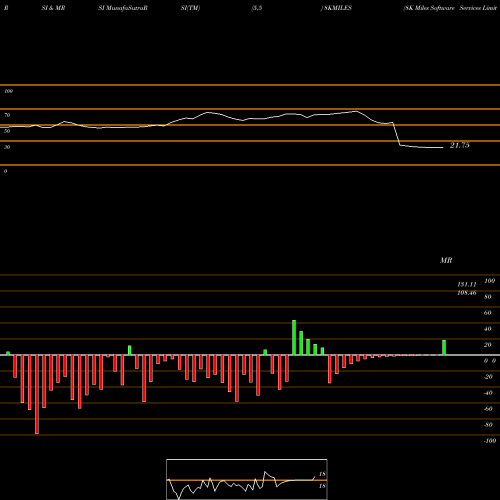Click the MR axis label 40
Screen dimensions: 500x500
coord(488,329)
